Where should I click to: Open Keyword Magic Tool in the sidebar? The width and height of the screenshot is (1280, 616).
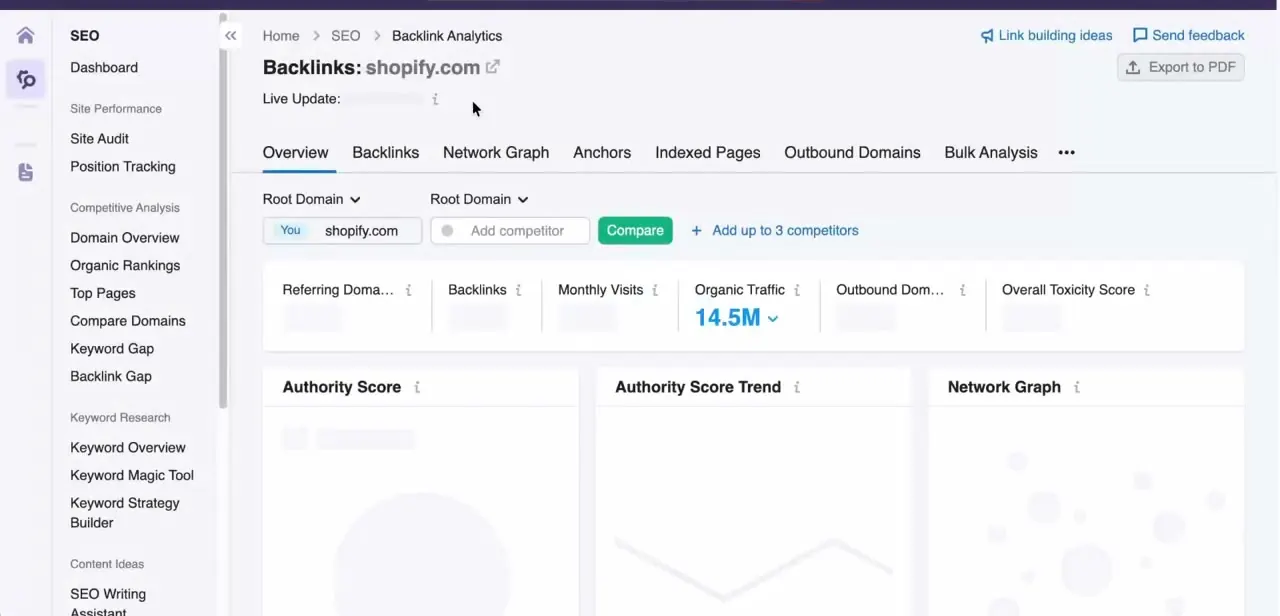132,476
